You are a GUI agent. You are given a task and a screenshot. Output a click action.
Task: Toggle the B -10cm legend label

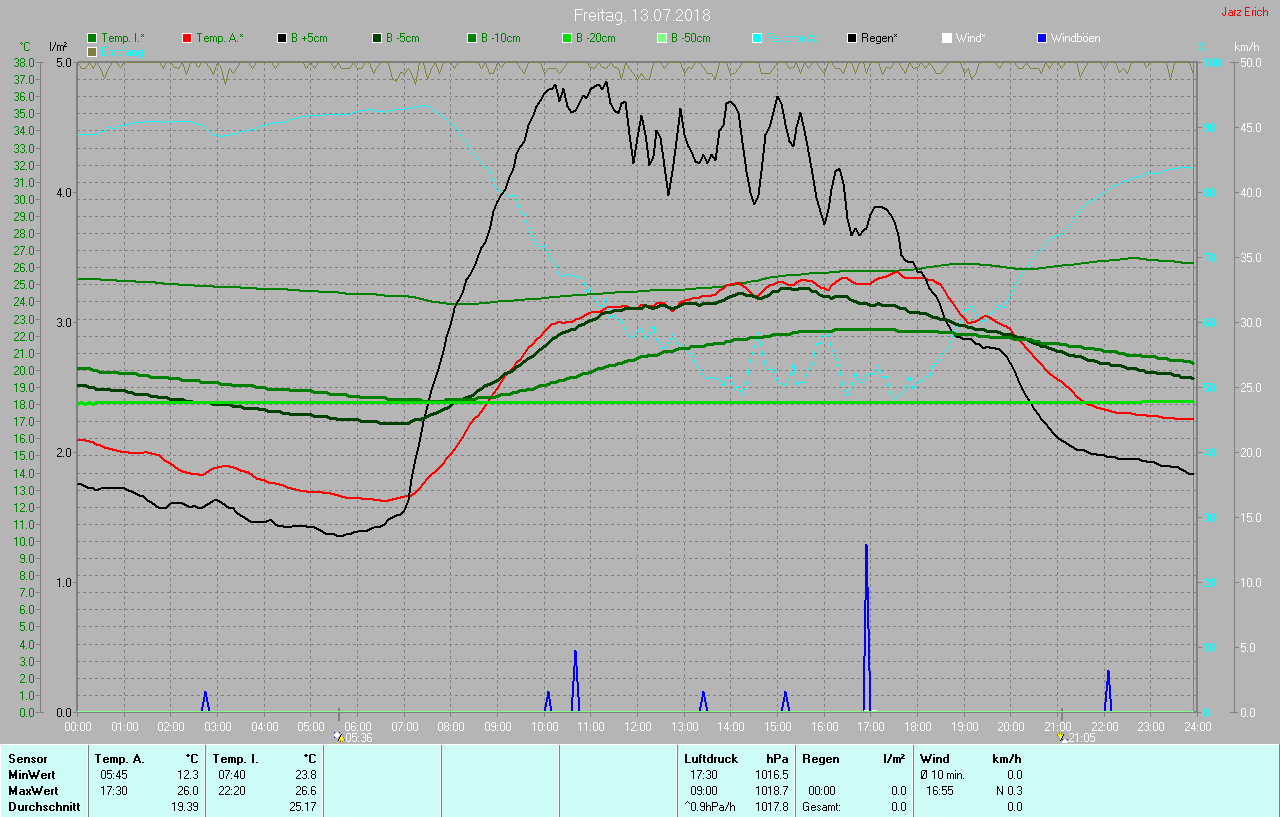[500, 38]
